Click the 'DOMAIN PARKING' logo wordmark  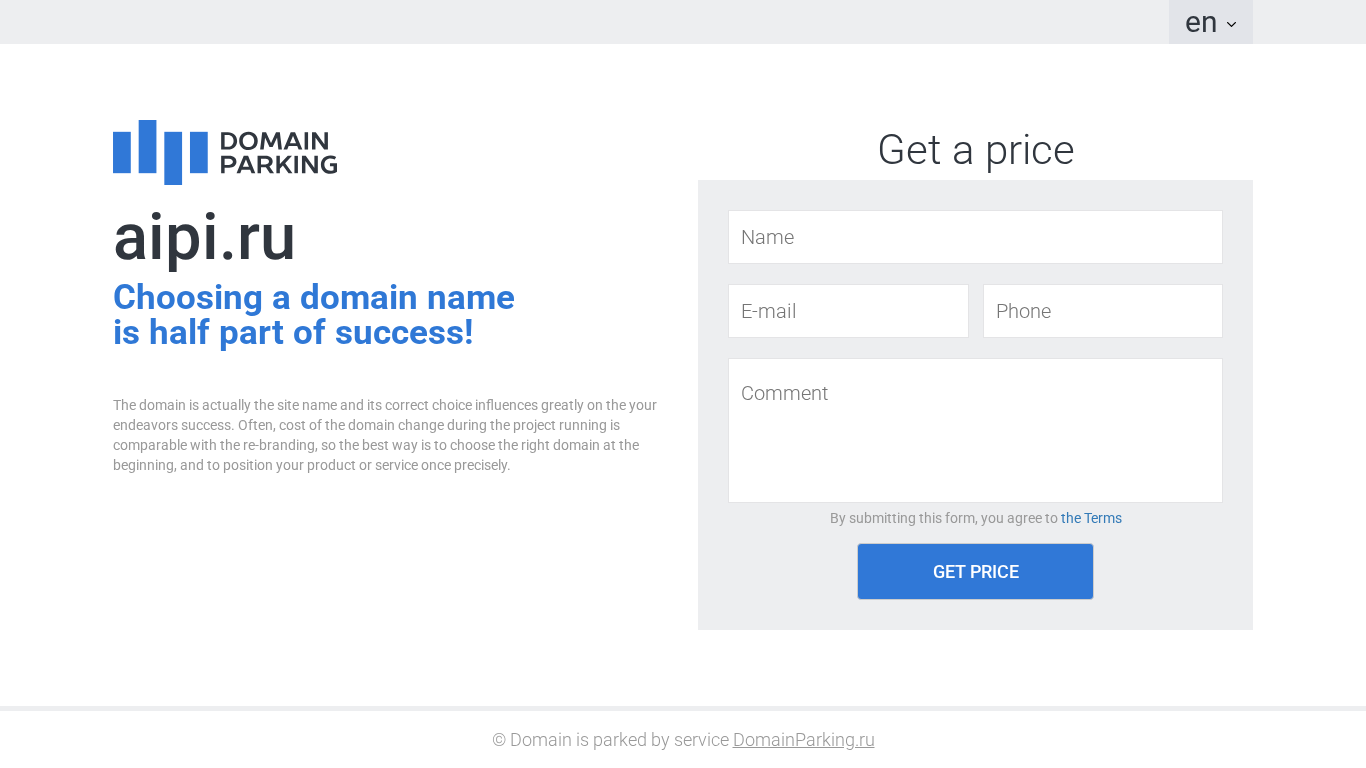coord(278,152)
